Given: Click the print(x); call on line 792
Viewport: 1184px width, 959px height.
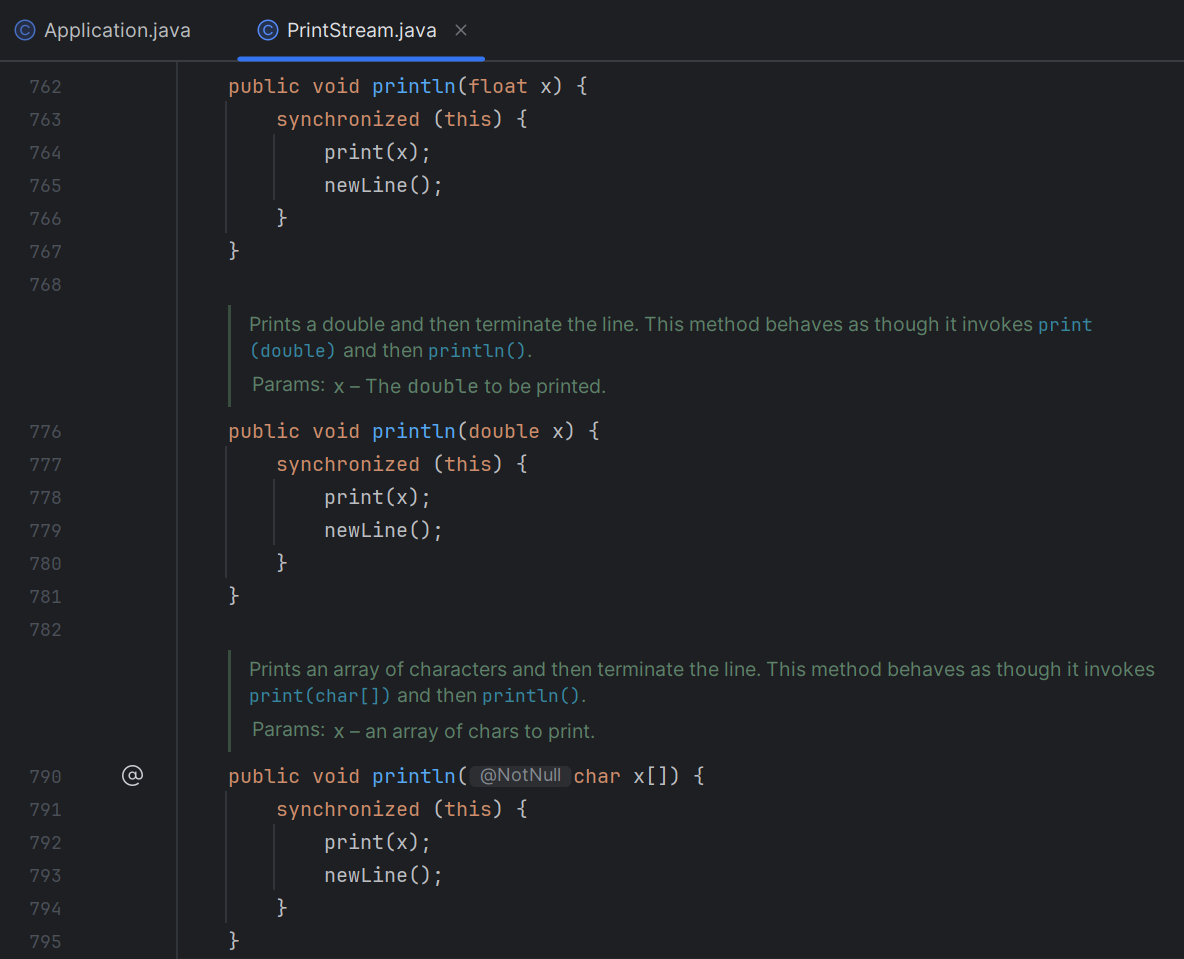Looking at the screenshot, I should [378, 843].
